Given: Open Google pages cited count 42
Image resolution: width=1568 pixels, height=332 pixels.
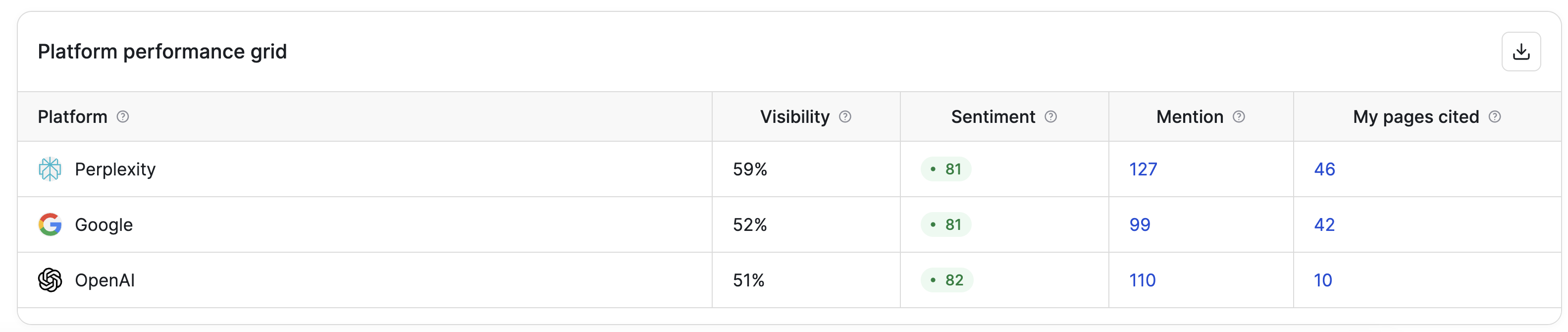Looking at the screenshot, I should coord(1324,224).
